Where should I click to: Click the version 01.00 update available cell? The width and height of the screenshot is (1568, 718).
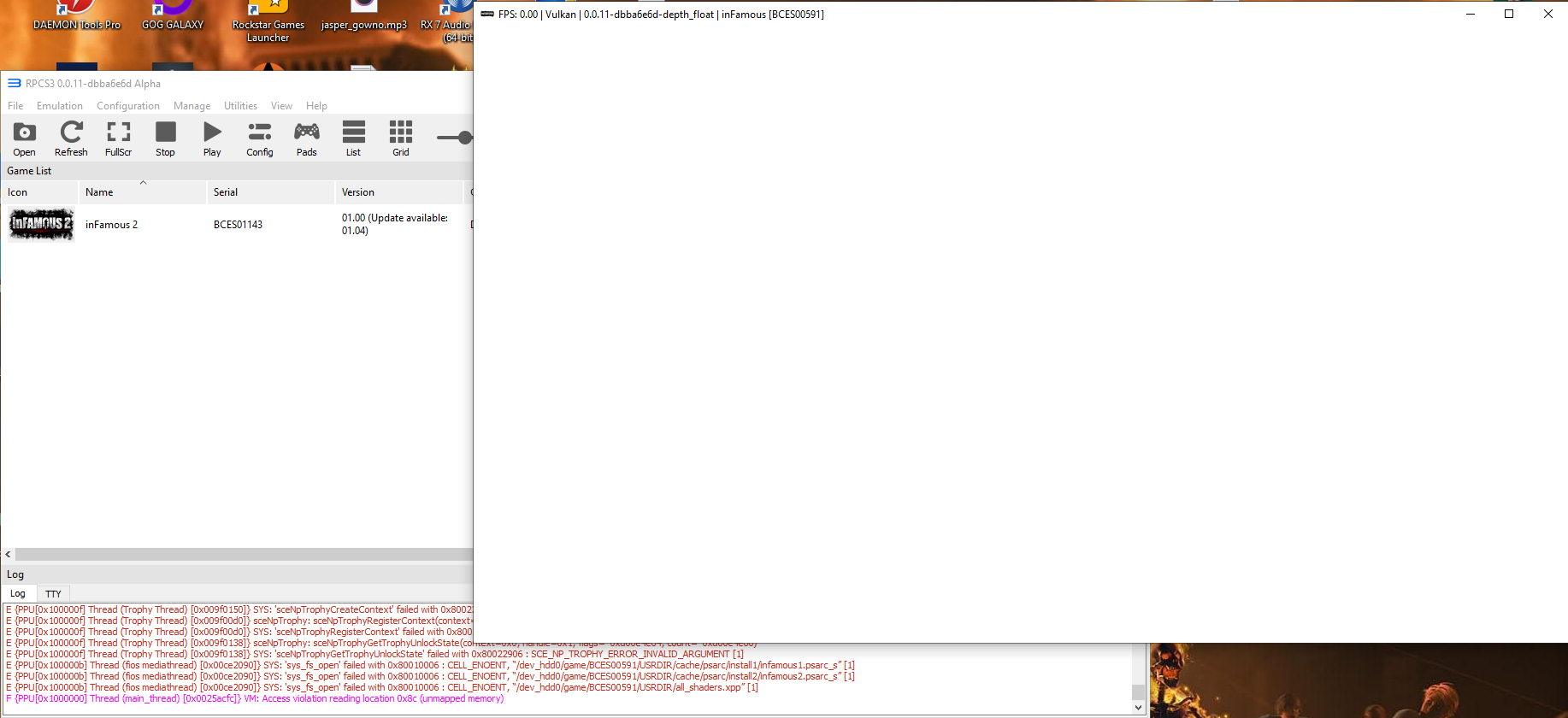pyautogui.click(x=395, y=224)
